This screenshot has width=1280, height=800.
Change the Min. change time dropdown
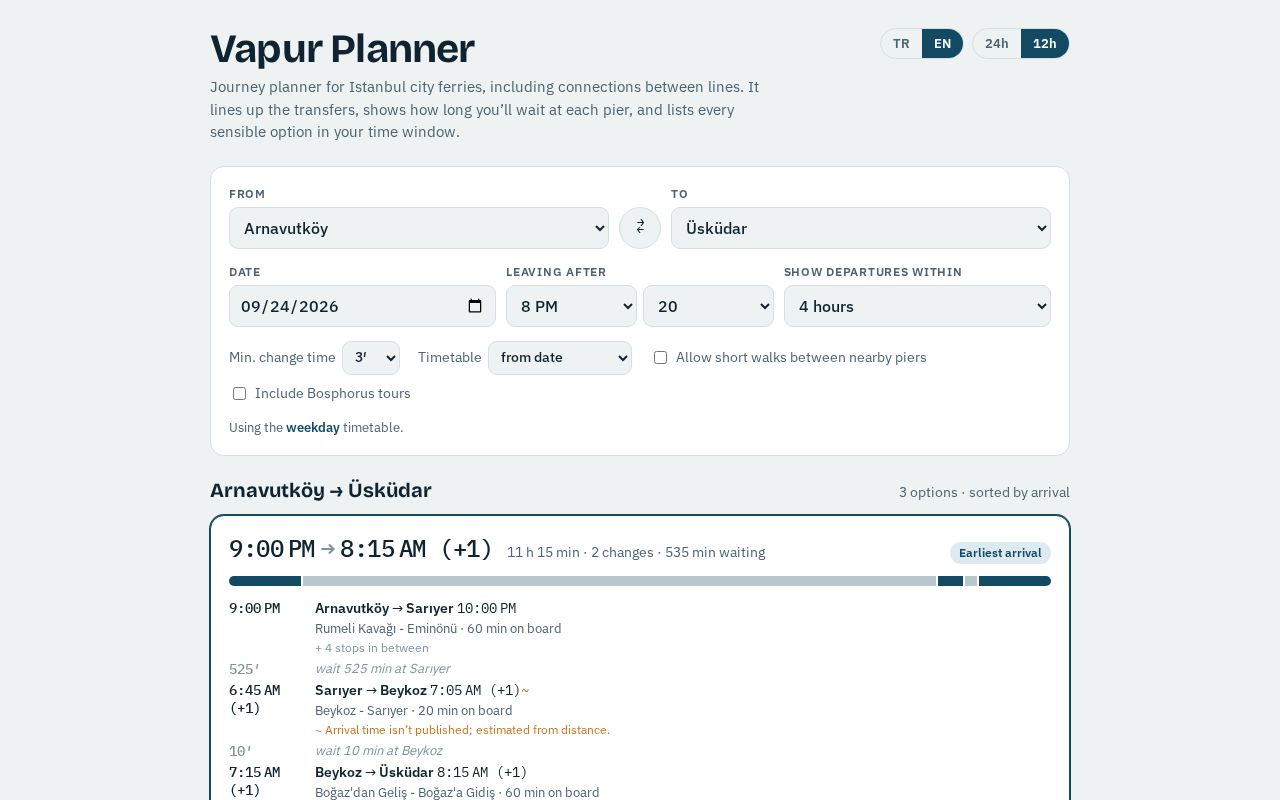click(x=371, y=358)
